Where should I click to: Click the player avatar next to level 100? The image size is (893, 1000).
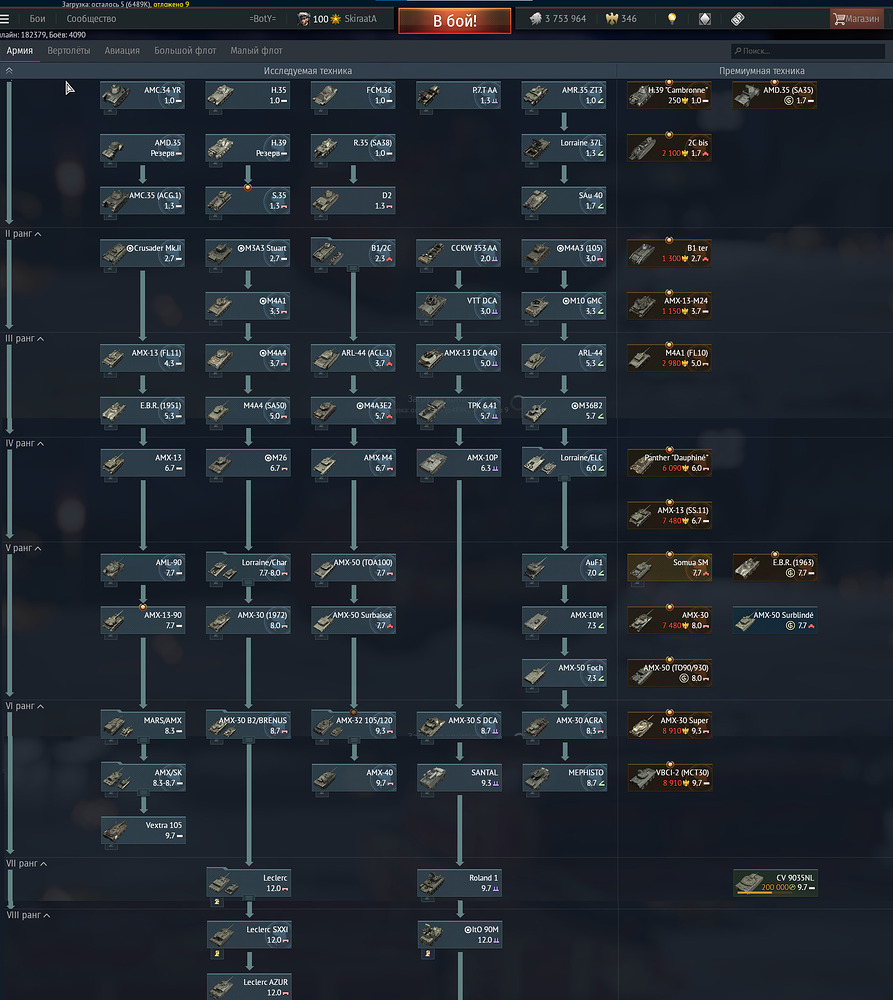tap(304, 18)
